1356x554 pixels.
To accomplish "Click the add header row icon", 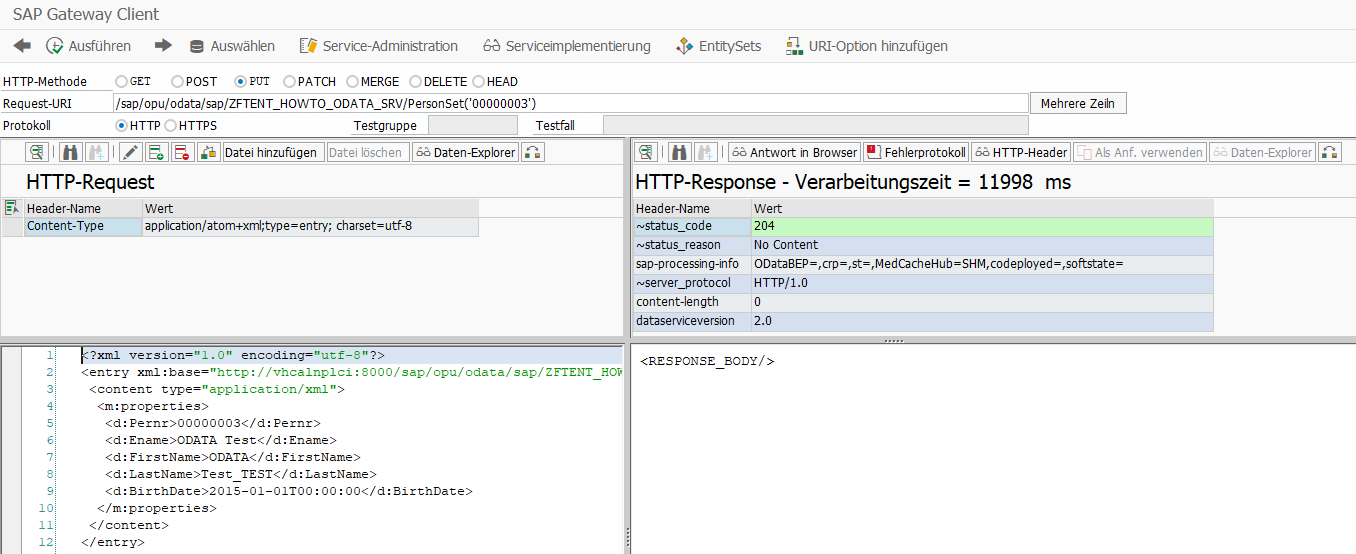I will coord(156,152).
